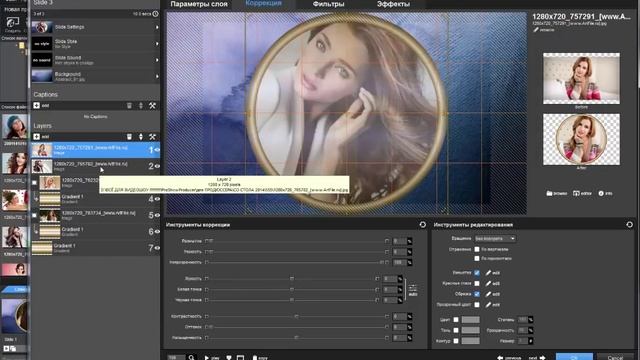This screenshot has width=640, height=360.
Task: Expand Slide Style arrow
Action: [x=157, y=44]
